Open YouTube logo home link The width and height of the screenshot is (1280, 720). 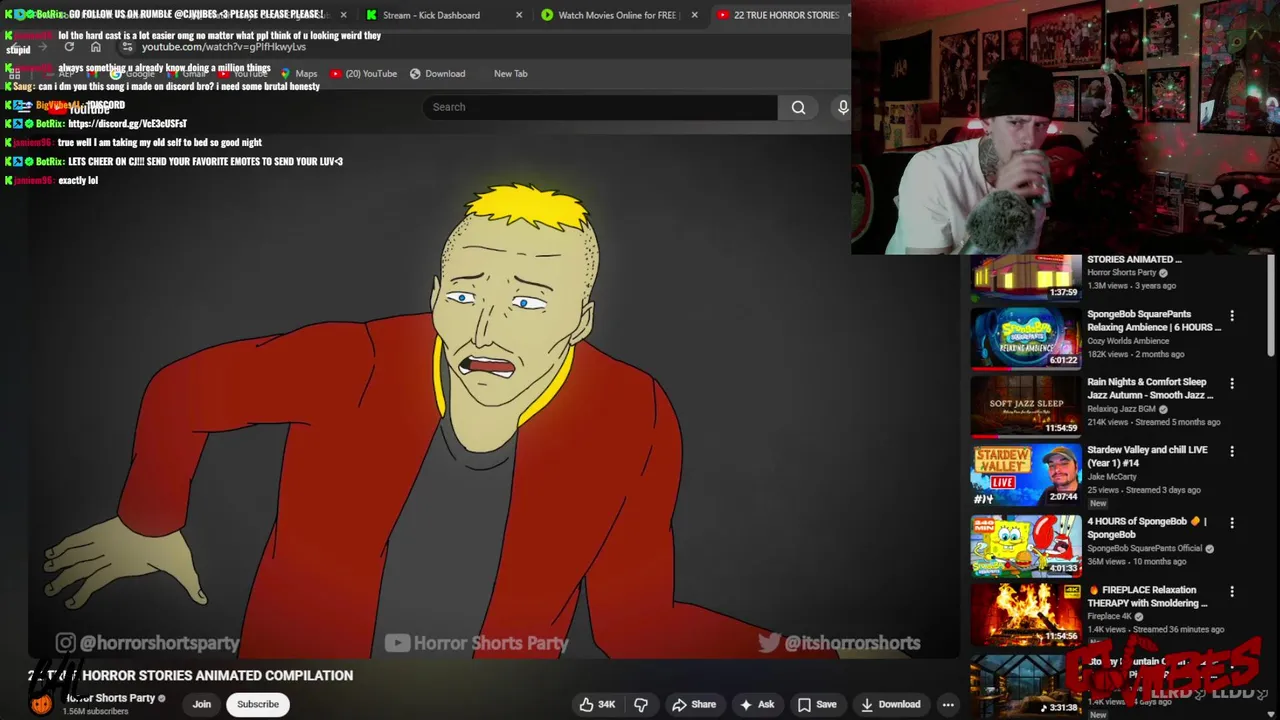point(78,107)
